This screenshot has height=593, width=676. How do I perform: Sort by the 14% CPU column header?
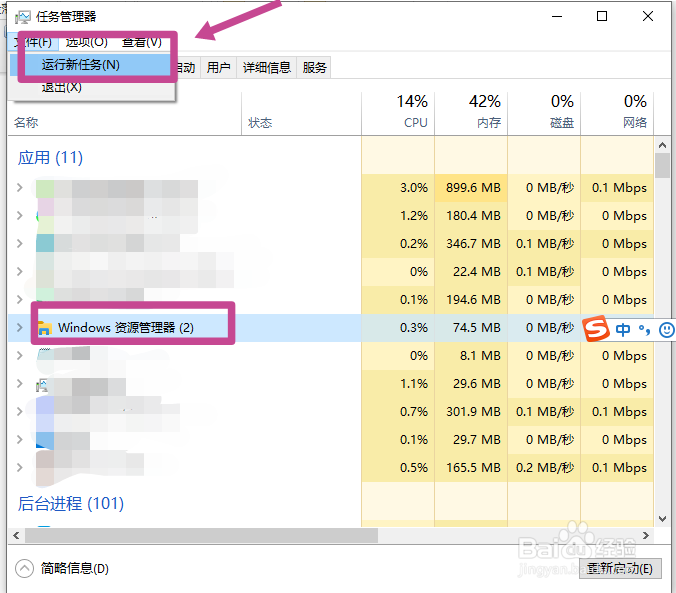click(x=398, y=113)
